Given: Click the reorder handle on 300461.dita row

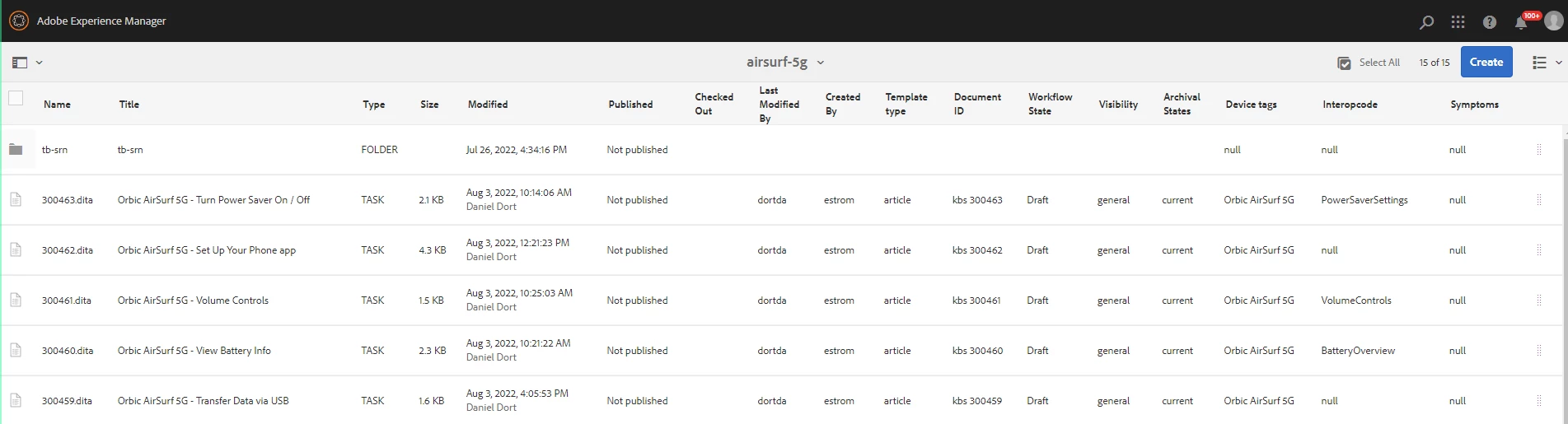Looking at the screenshot, I should (1538, 301).
